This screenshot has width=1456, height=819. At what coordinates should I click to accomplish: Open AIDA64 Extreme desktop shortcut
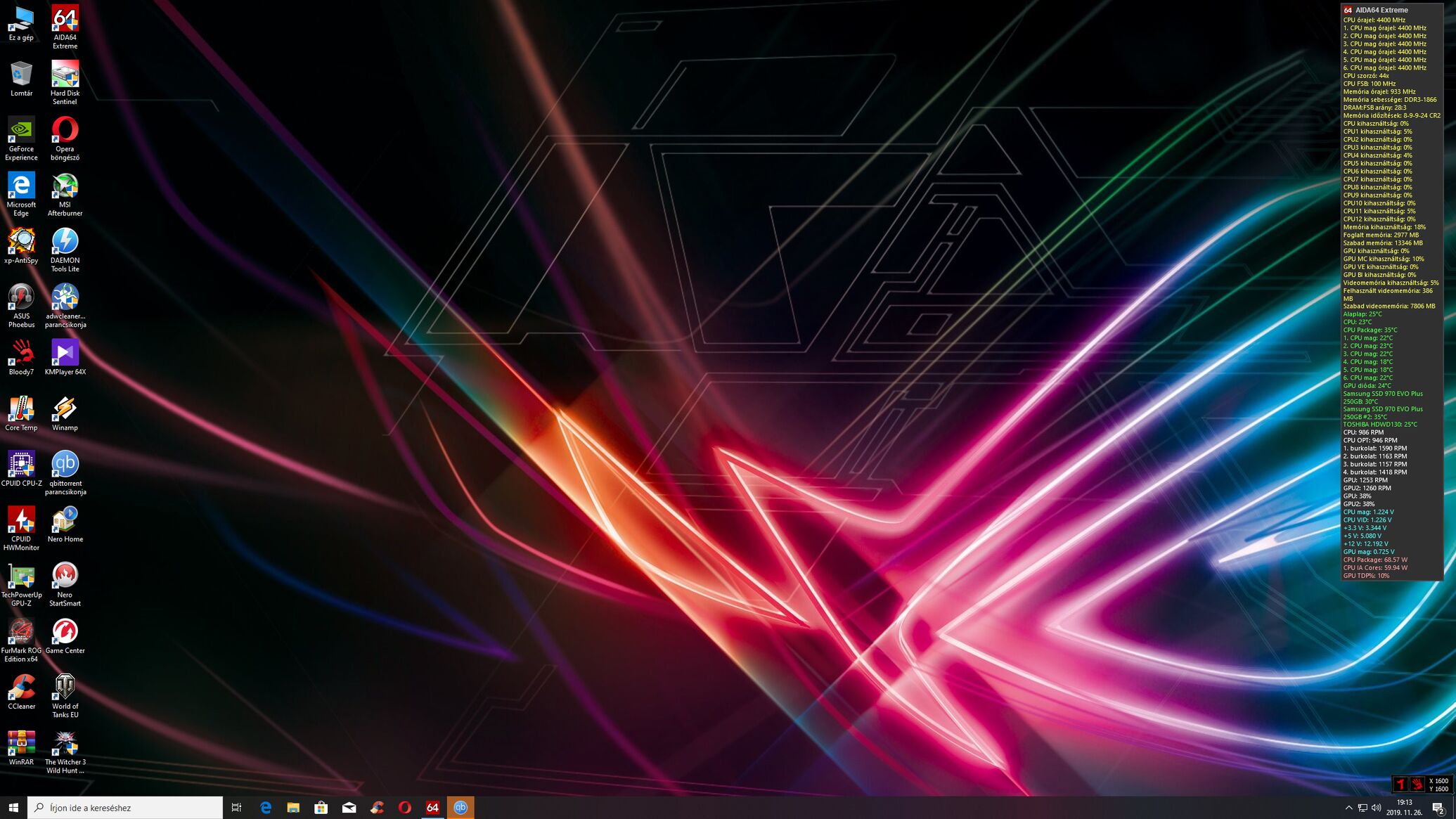point(65,20)
